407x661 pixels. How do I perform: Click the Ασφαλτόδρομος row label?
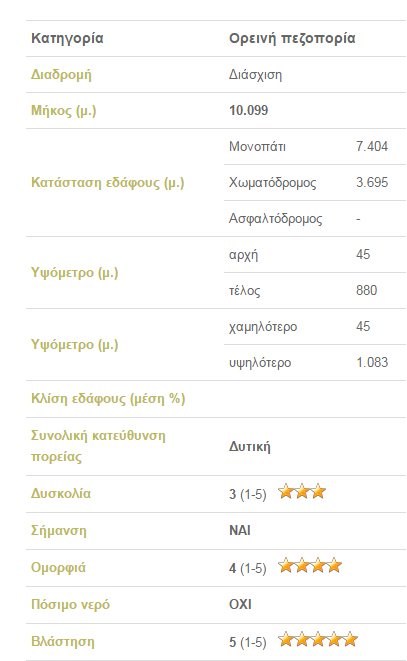click(275, 219)
